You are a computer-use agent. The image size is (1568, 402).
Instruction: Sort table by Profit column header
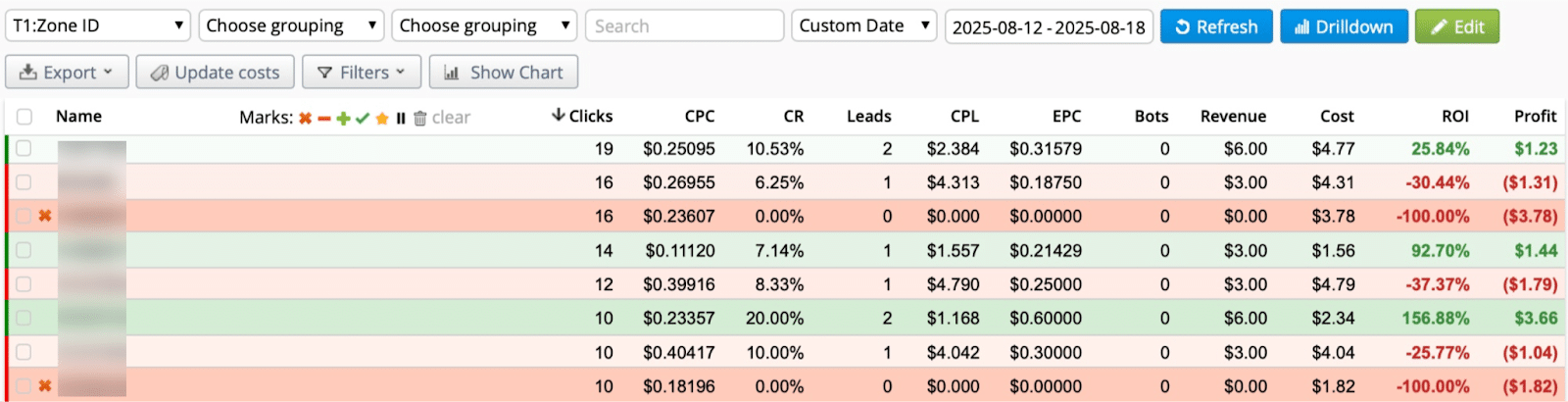point(1535,116)
